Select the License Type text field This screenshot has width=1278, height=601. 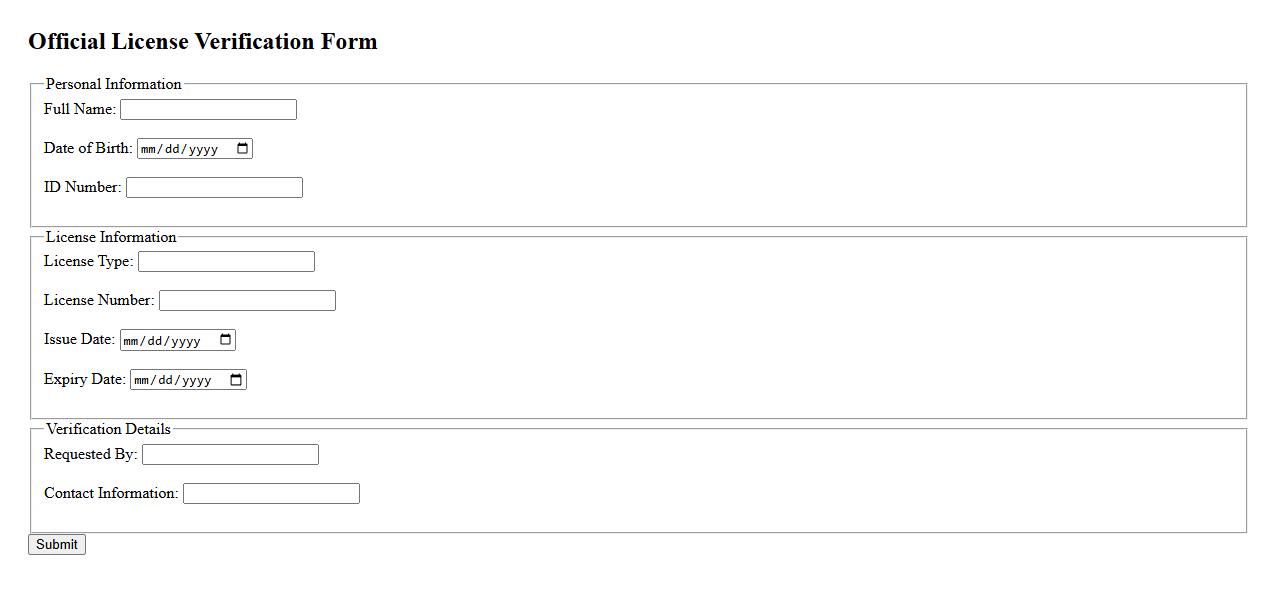[x=226, y=261]
